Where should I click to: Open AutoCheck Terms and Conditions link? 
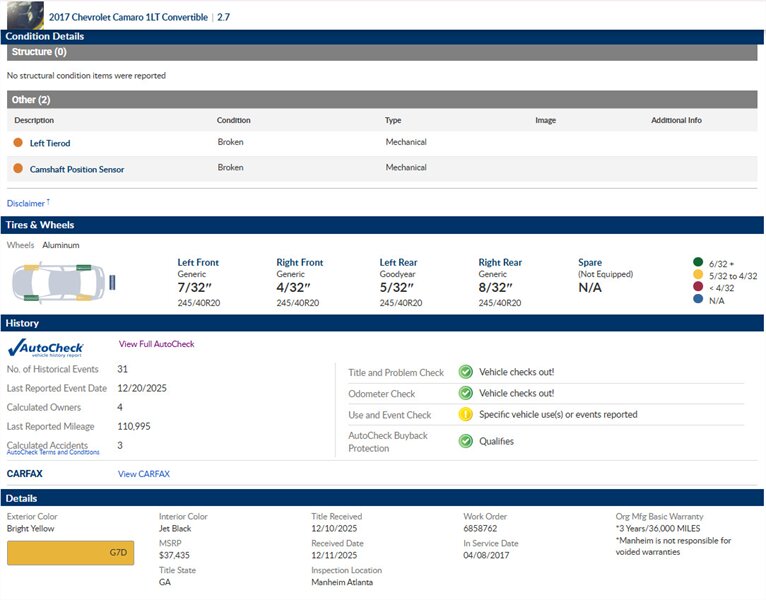(x=53, y=453)
